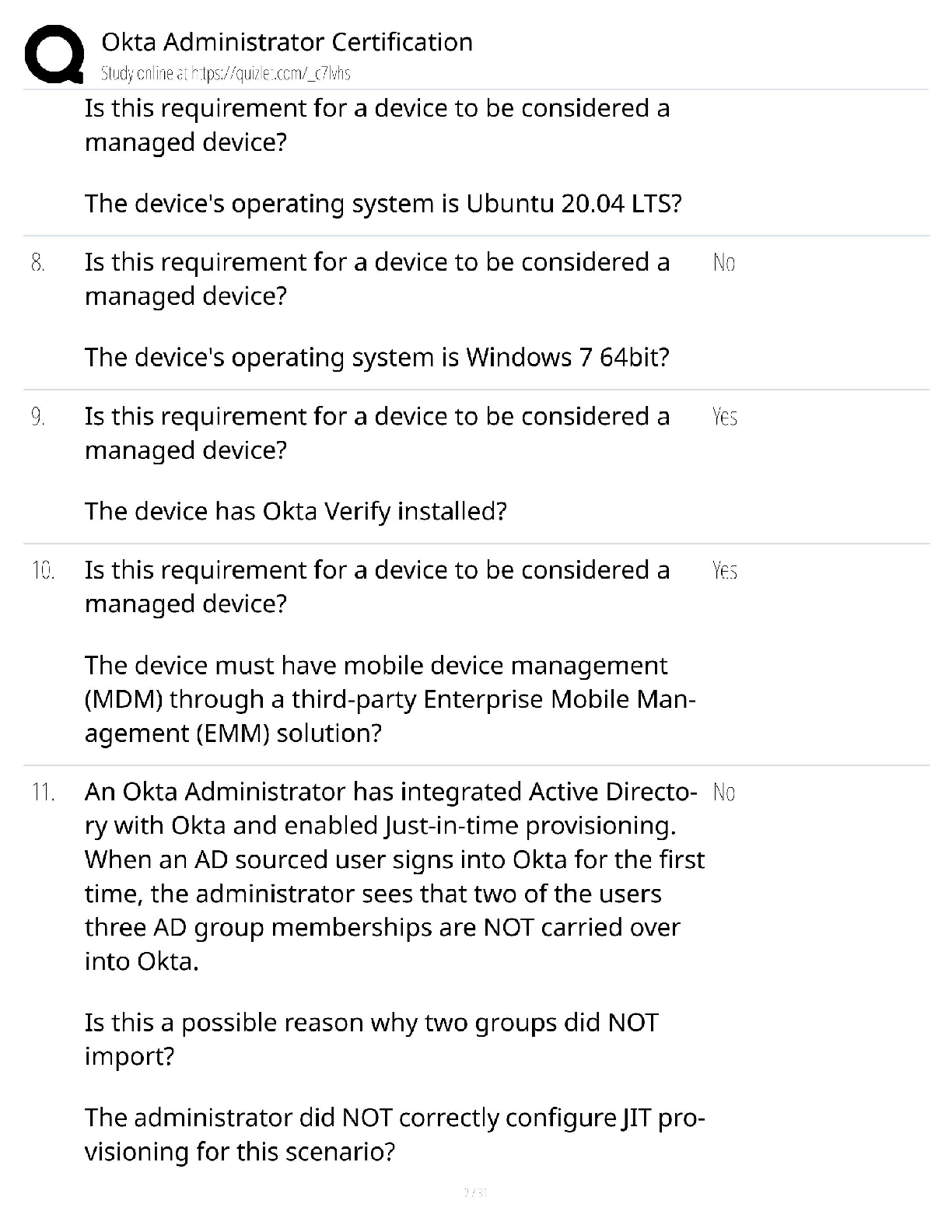Click the Windows 7 64bit sentence
The height and width of the screenshot is (1232, 952).
point(376,358)
